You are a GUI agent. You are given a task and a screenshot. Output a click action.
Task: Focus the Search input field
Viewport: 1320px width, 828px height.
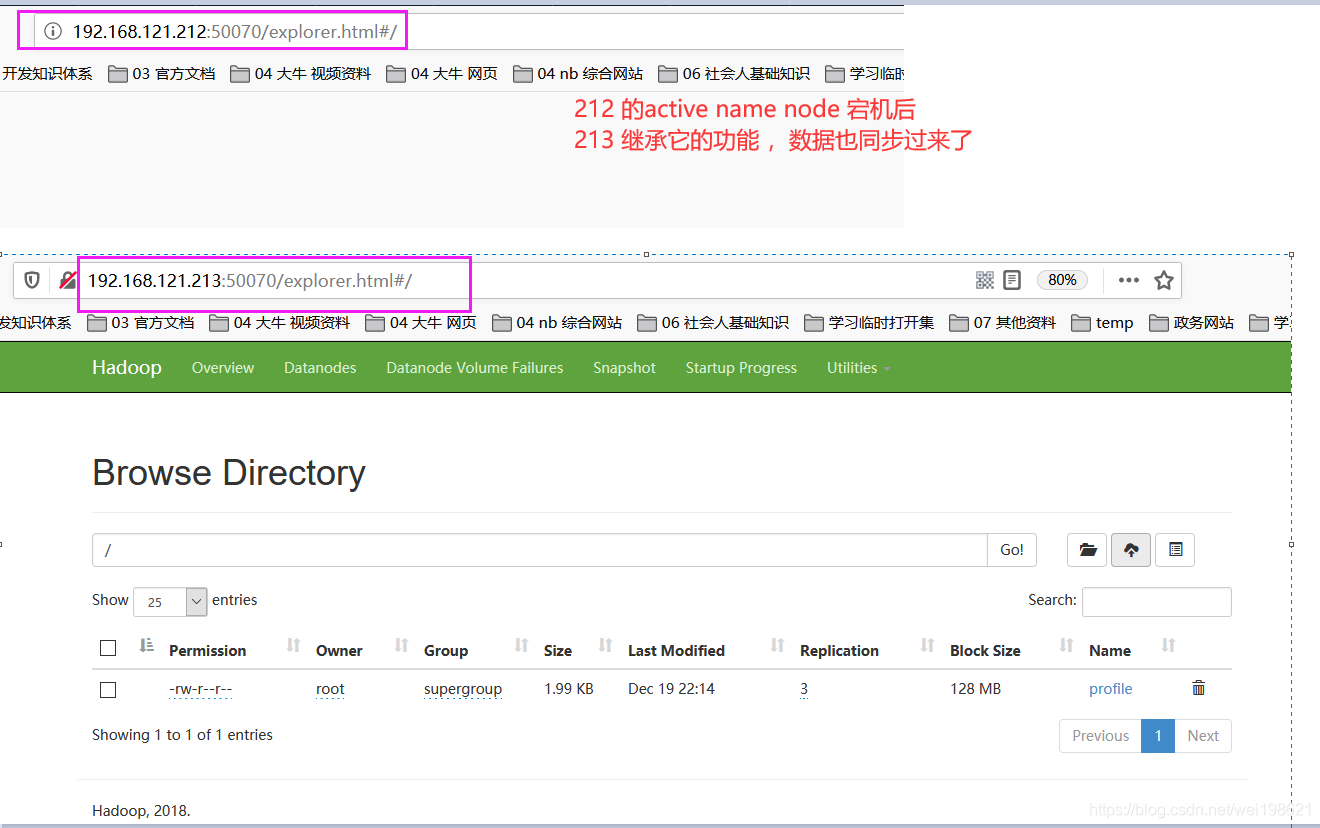[x=1157, y=601]
